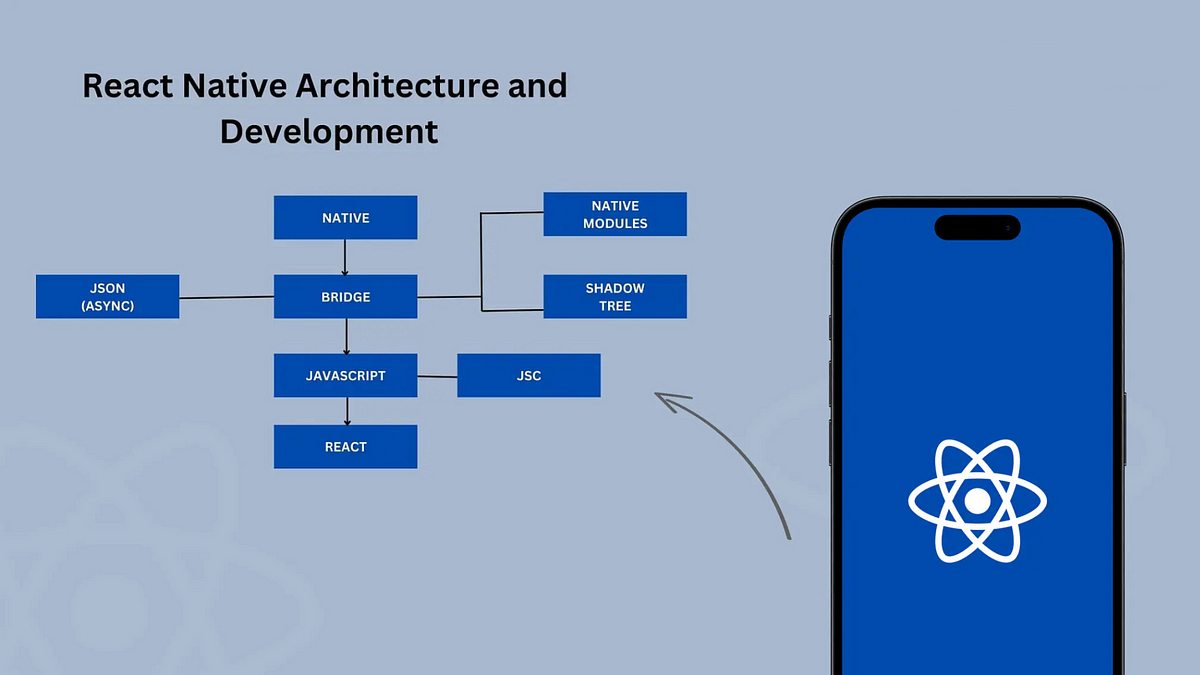The image size is (1200, 675).
Task: Click the NATIVE box in the diagram
Action: (346, 218)
